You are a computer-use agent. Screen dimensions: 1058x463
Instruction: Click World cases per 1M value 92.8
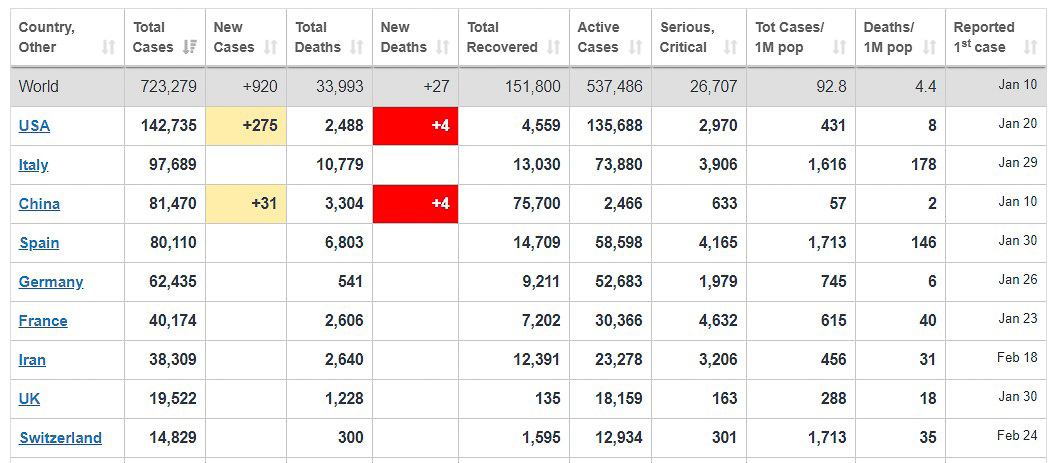[831, 86]
